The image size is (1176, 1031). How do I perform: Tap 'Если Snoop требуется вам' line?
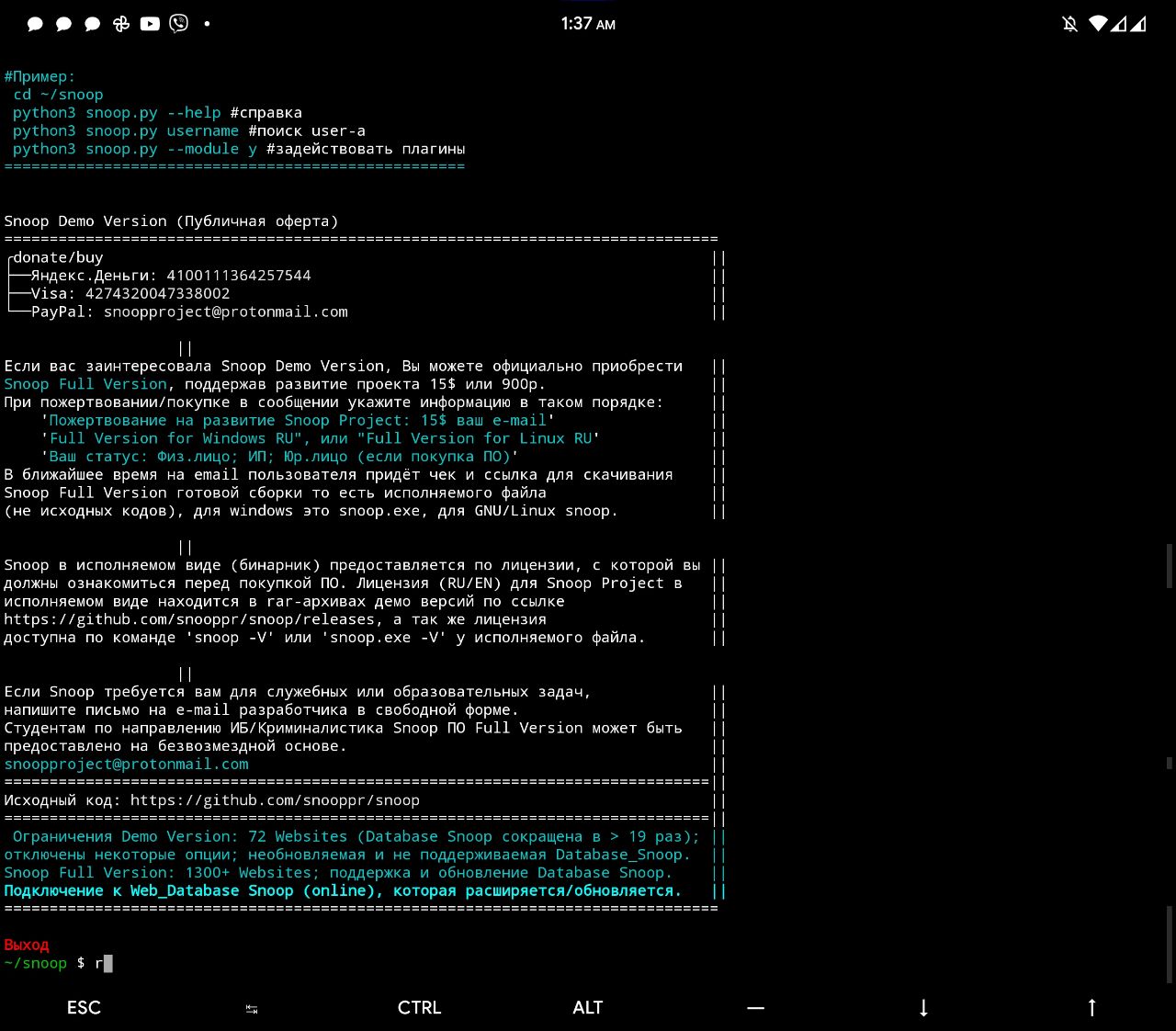point(298,692)
